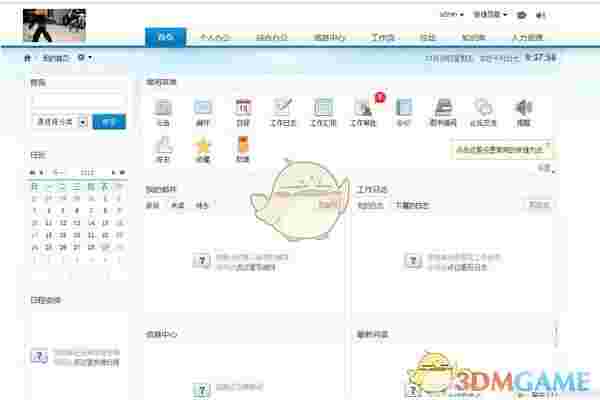
Task: Click inside the search text field
Action: click(x=78, y=100)
